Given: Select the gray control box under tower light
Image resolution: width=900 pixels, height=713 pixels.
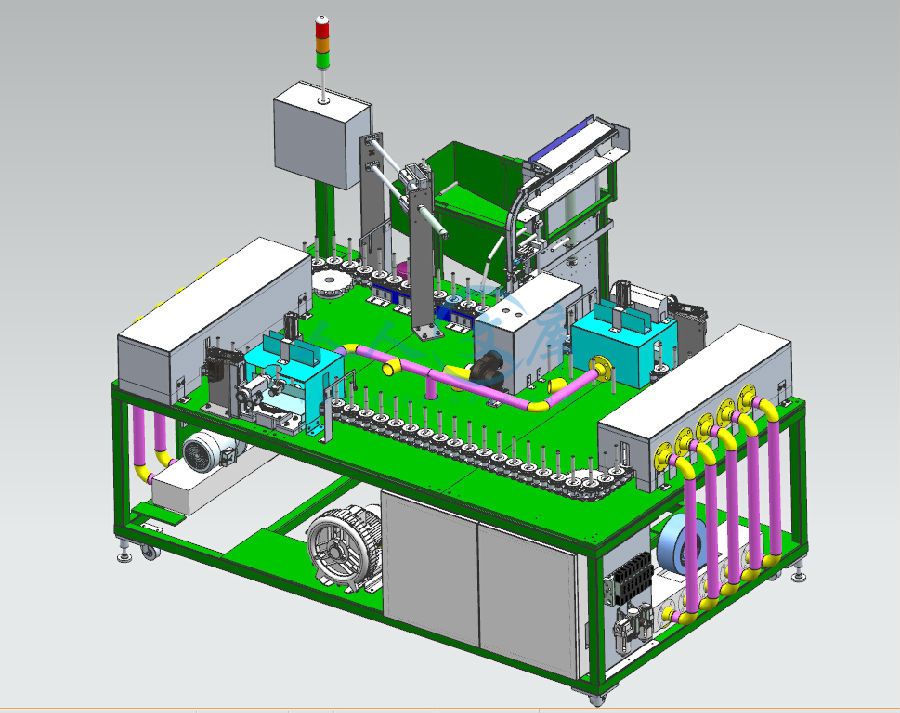Looking at the screenshot, I should click(x=320, y=135).
